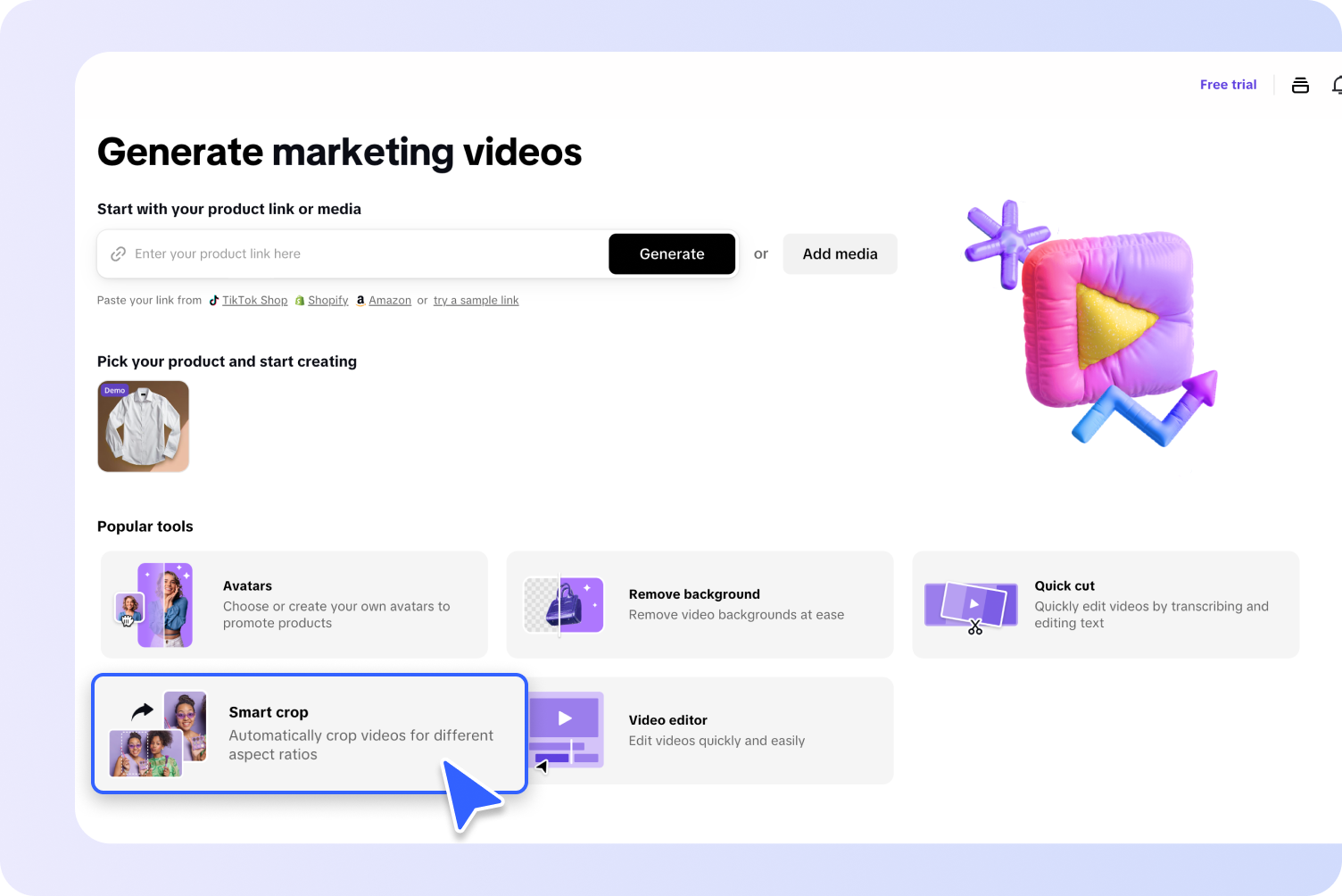This screenshot has width=1342, height=896.
Task: Open the Video editor tool card
Action: coord(714,730)
